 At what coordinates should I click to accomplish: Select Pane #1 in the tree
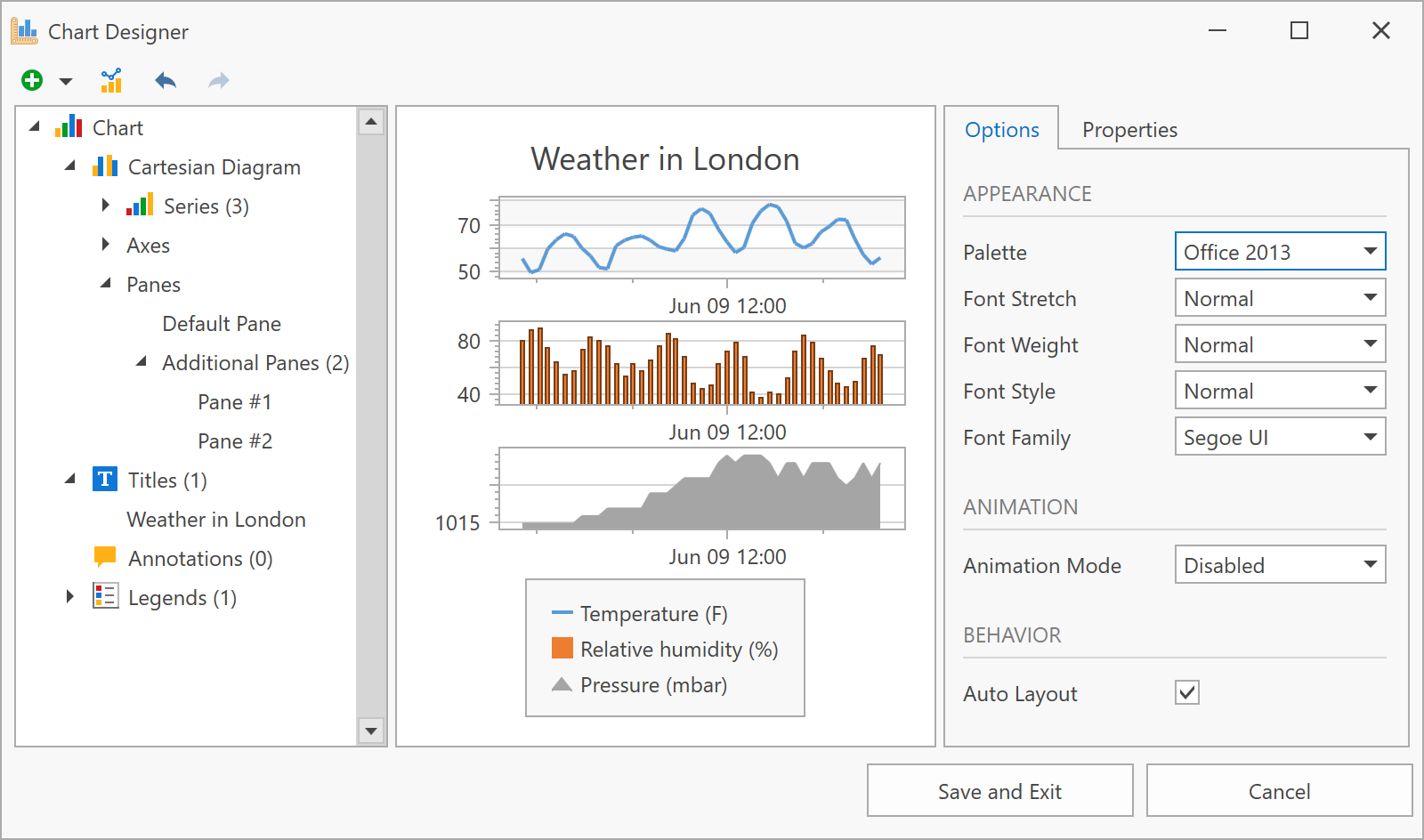pyautogui.click(x=235, y=402)
